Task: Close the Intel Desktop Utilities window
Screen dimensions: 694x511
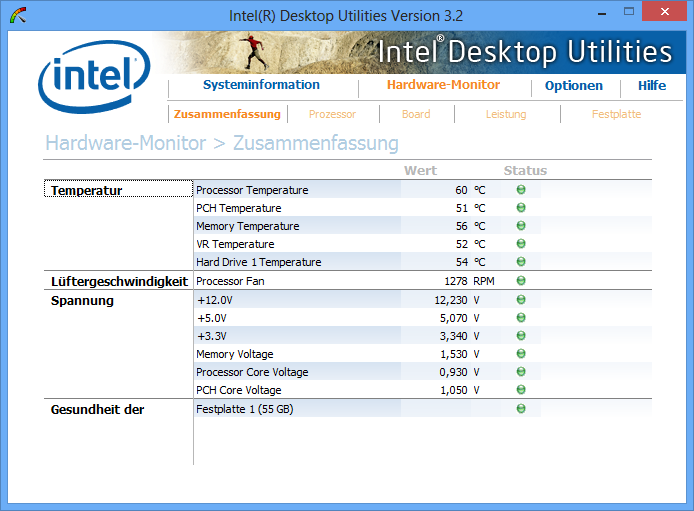Action: (x=664, y=12)
